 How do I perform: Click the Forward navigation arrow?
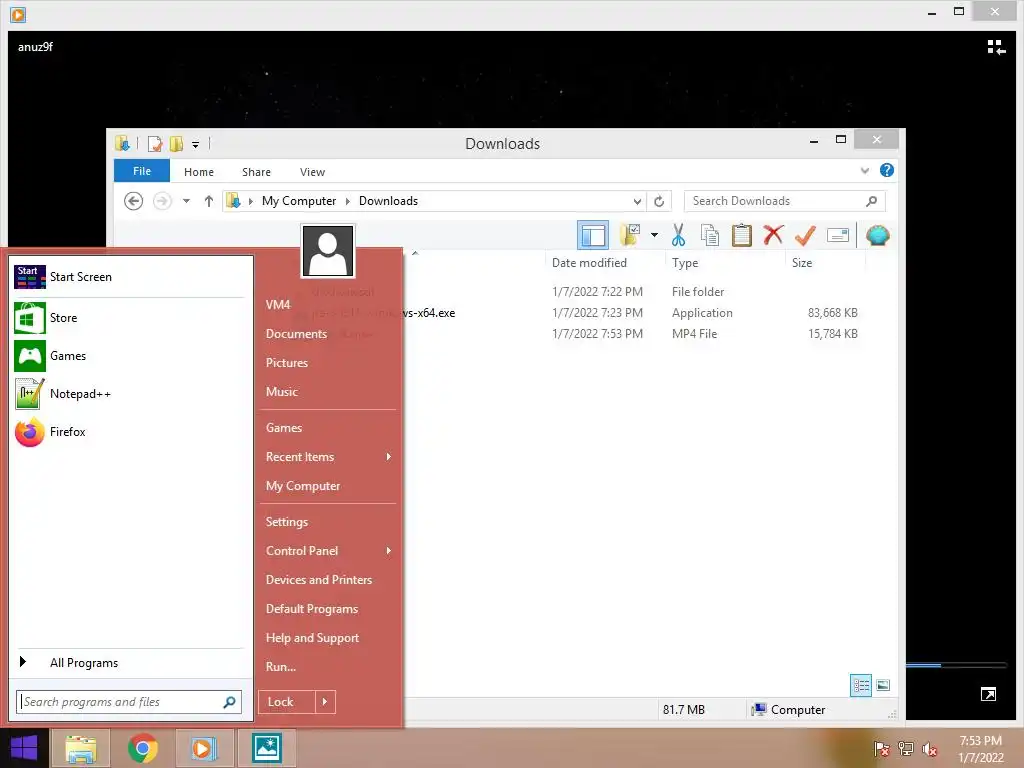point(162,201)
